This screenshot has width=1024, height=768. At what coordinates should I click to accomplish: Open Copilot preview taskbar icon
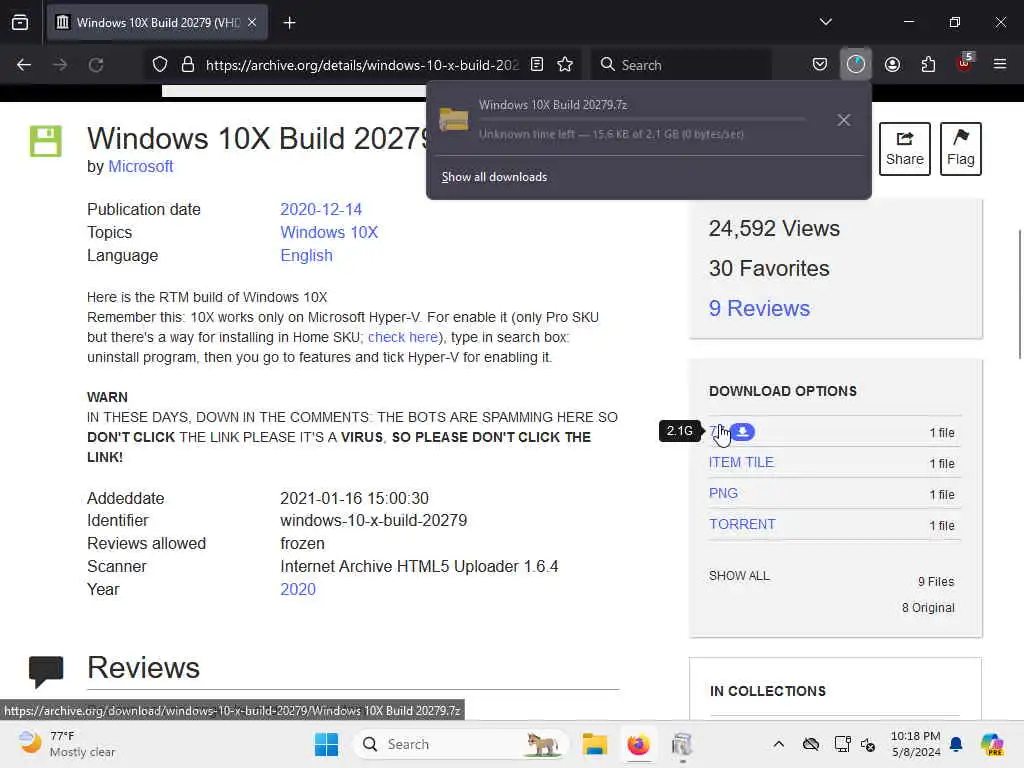(x=992, y=744)
